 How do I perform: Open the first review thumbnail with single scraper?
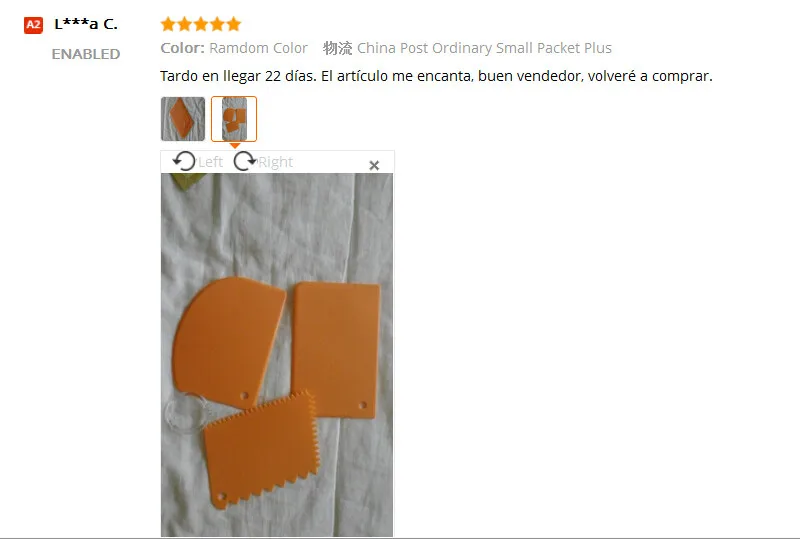tap(183, 119)
